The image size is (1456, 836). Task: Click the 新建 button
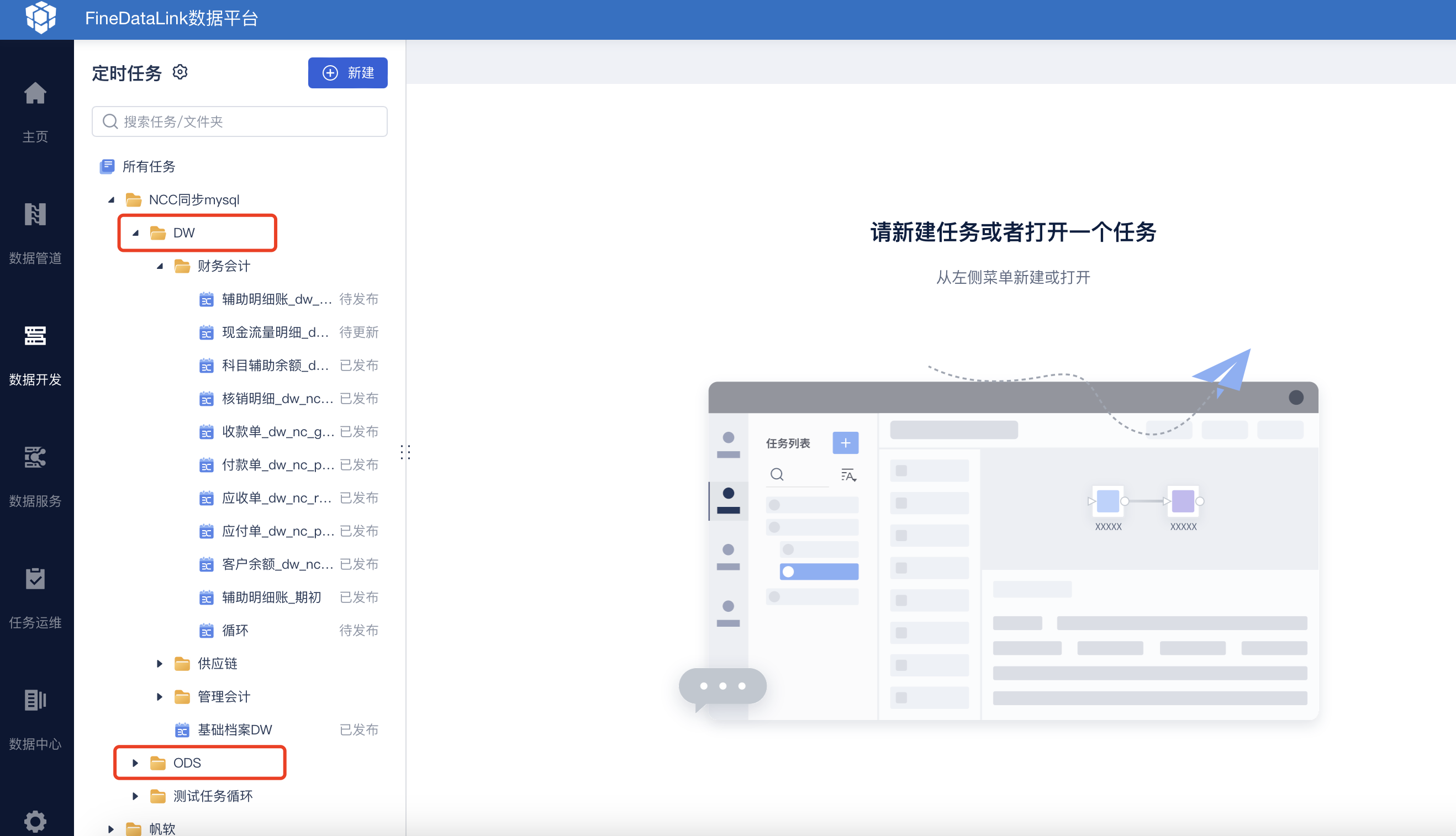347,73
